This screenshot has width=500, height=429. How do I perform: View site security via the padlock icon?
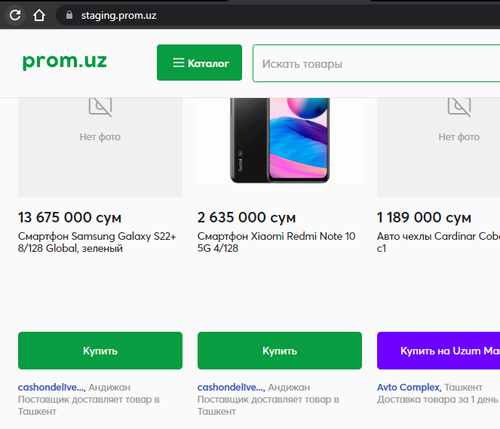[69, 15]
